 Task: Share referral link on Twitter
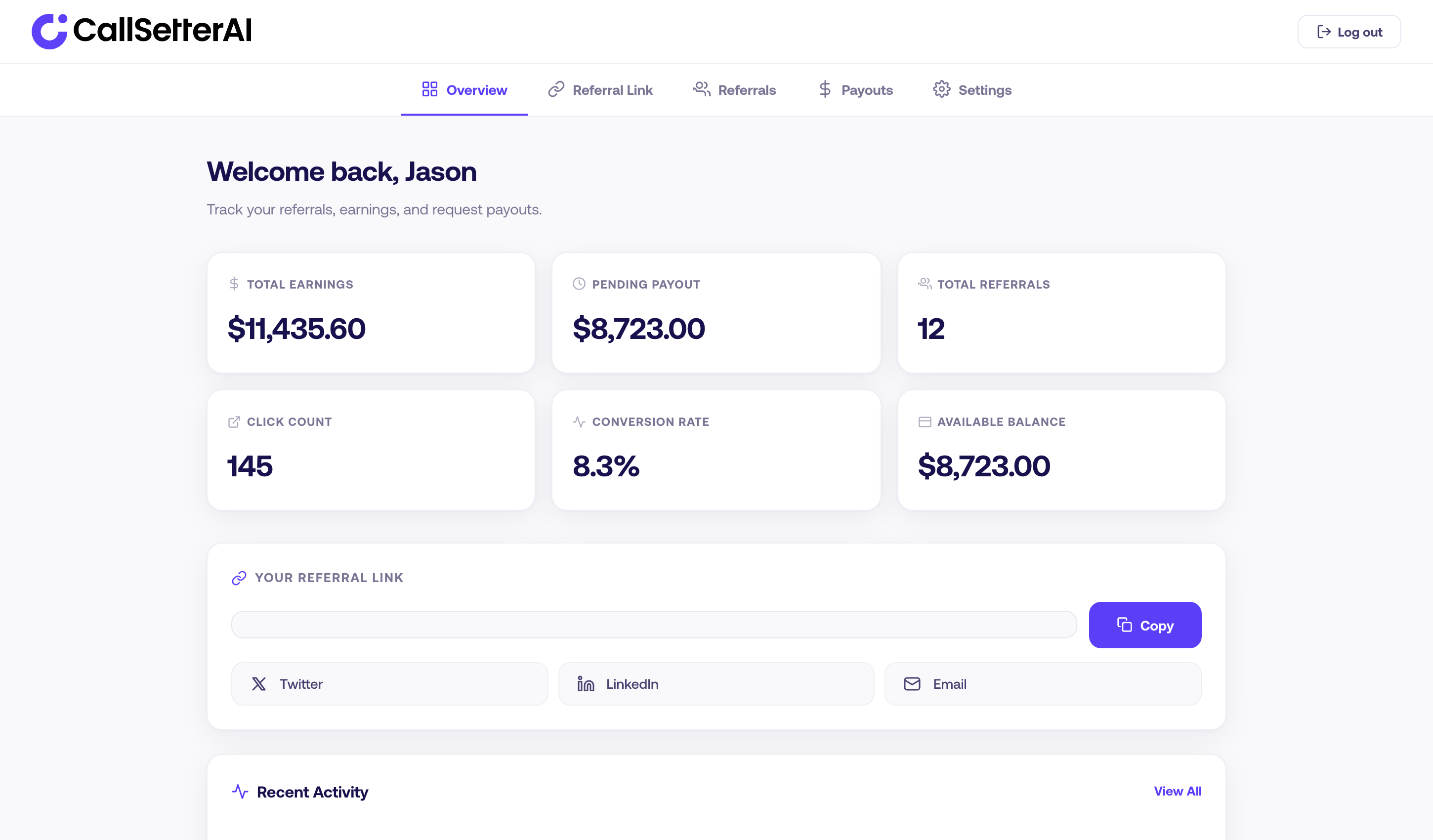[x=389, y=683]
